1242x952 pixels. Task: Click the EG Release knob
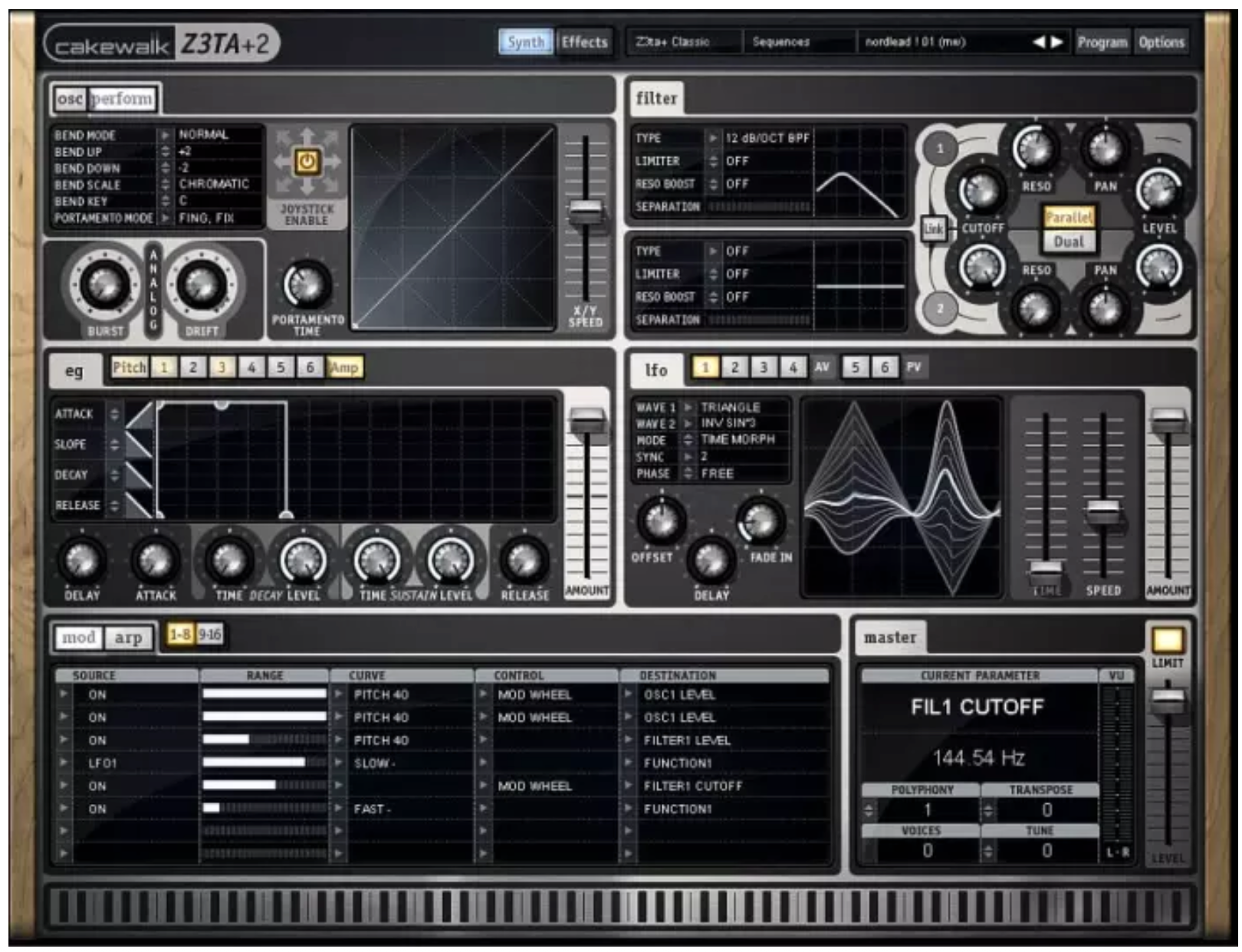point(524,560)
